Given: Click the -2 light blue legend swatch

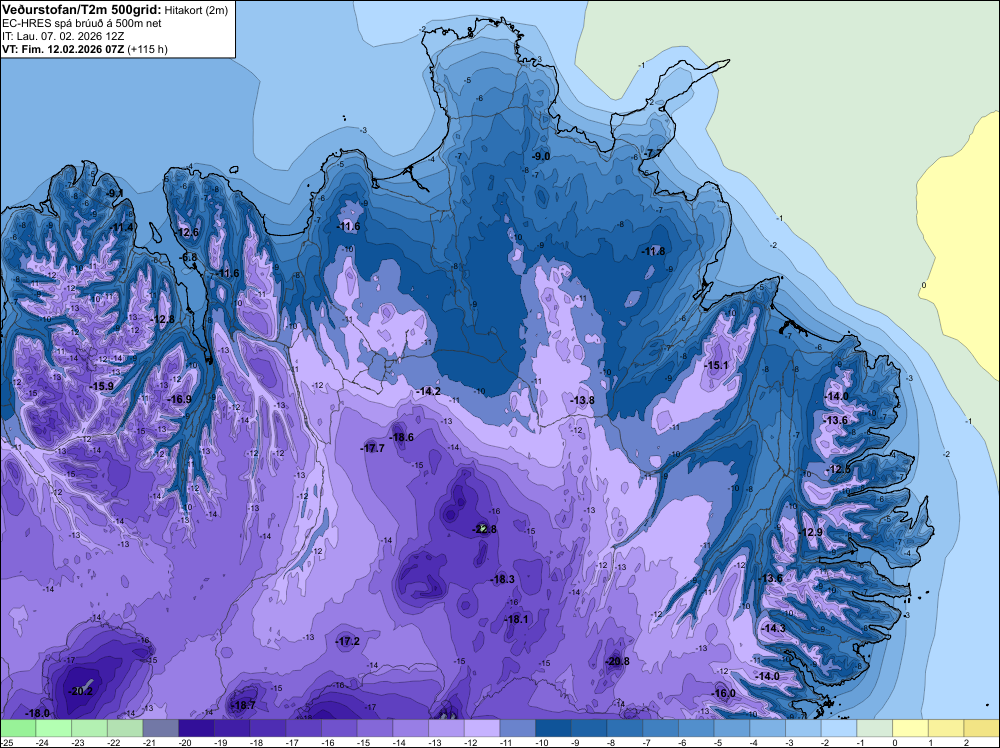Looking at the screenshot, I should click(x=839, y=728).
